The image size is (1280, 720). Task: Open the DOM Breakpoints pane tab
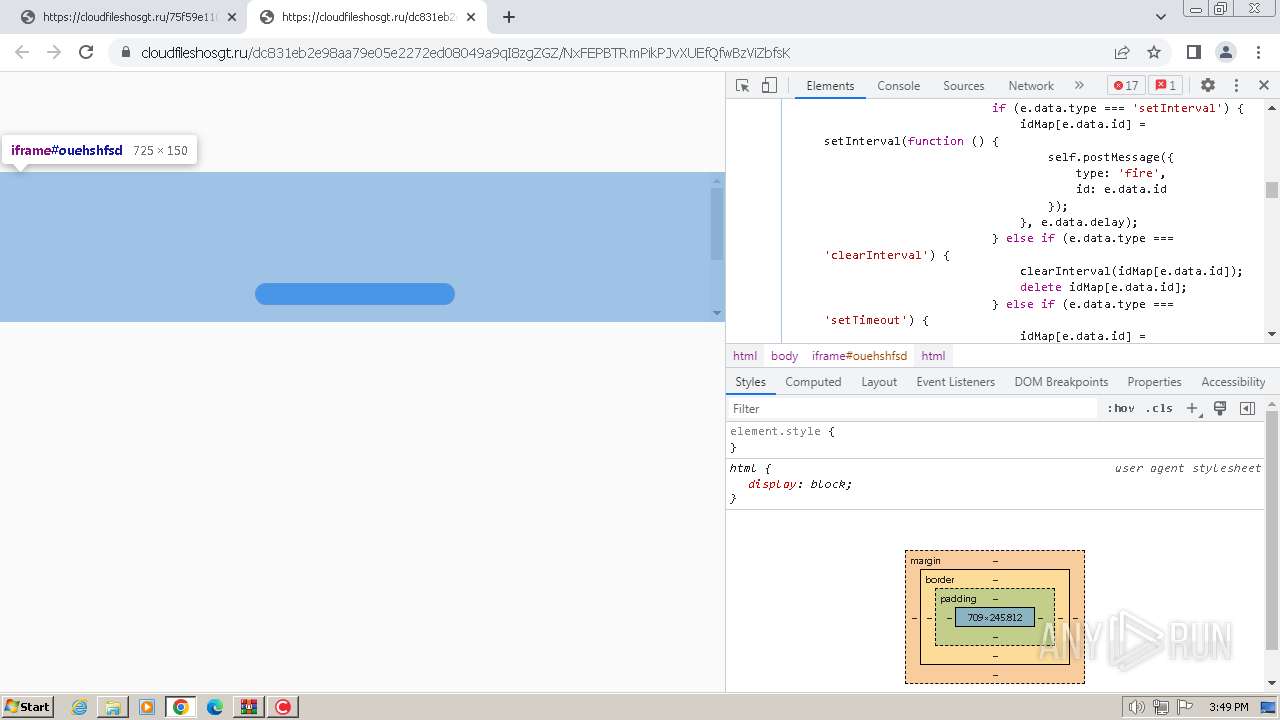1061,382
